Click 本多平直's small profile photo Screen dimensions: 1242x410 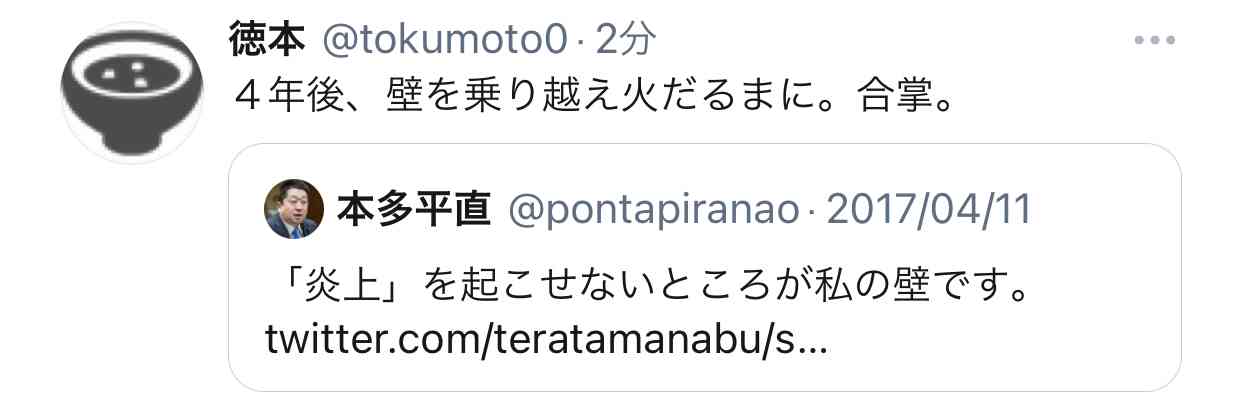click(292, 210)
